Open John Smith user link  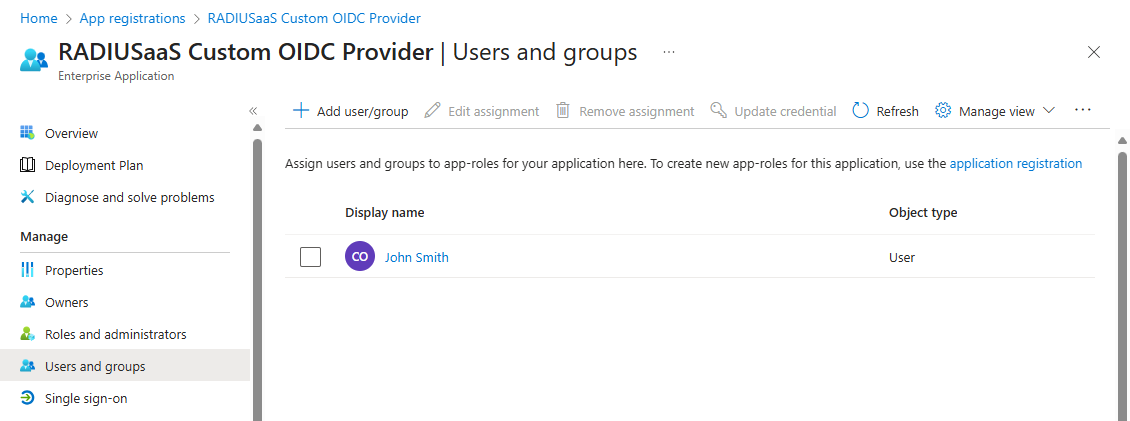click(x=417, y=257)
